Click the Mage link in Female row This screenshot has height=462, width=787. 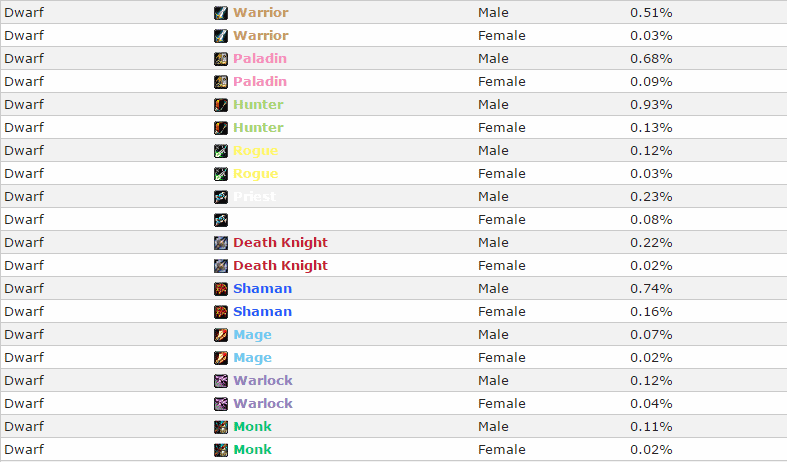tap(252, 358)
